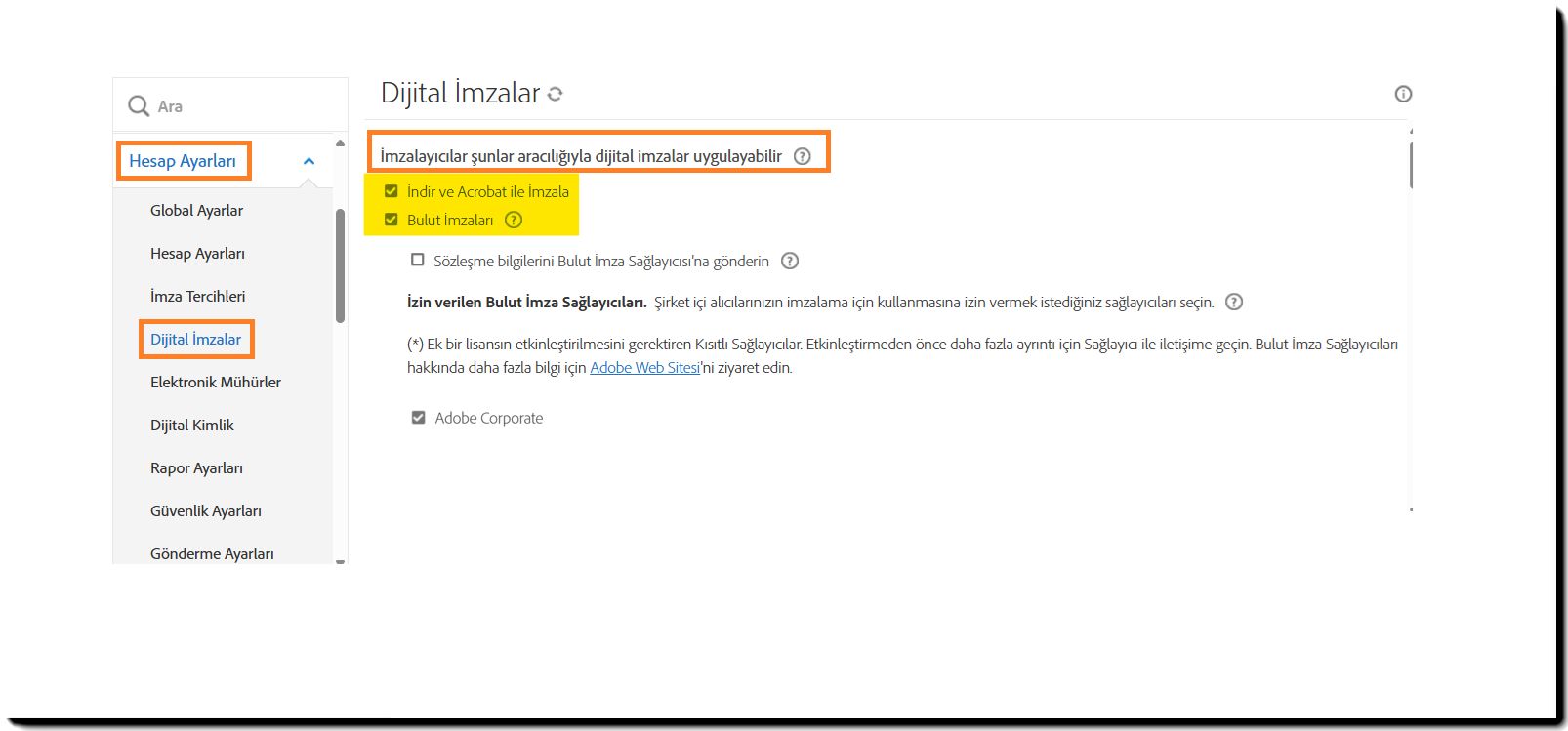The width and height of the screenshot is (1568, 731).
Task: Click the İzin verilen Bulut İmza Sağlayıcıları label
Action: click(x=527, y=303)
